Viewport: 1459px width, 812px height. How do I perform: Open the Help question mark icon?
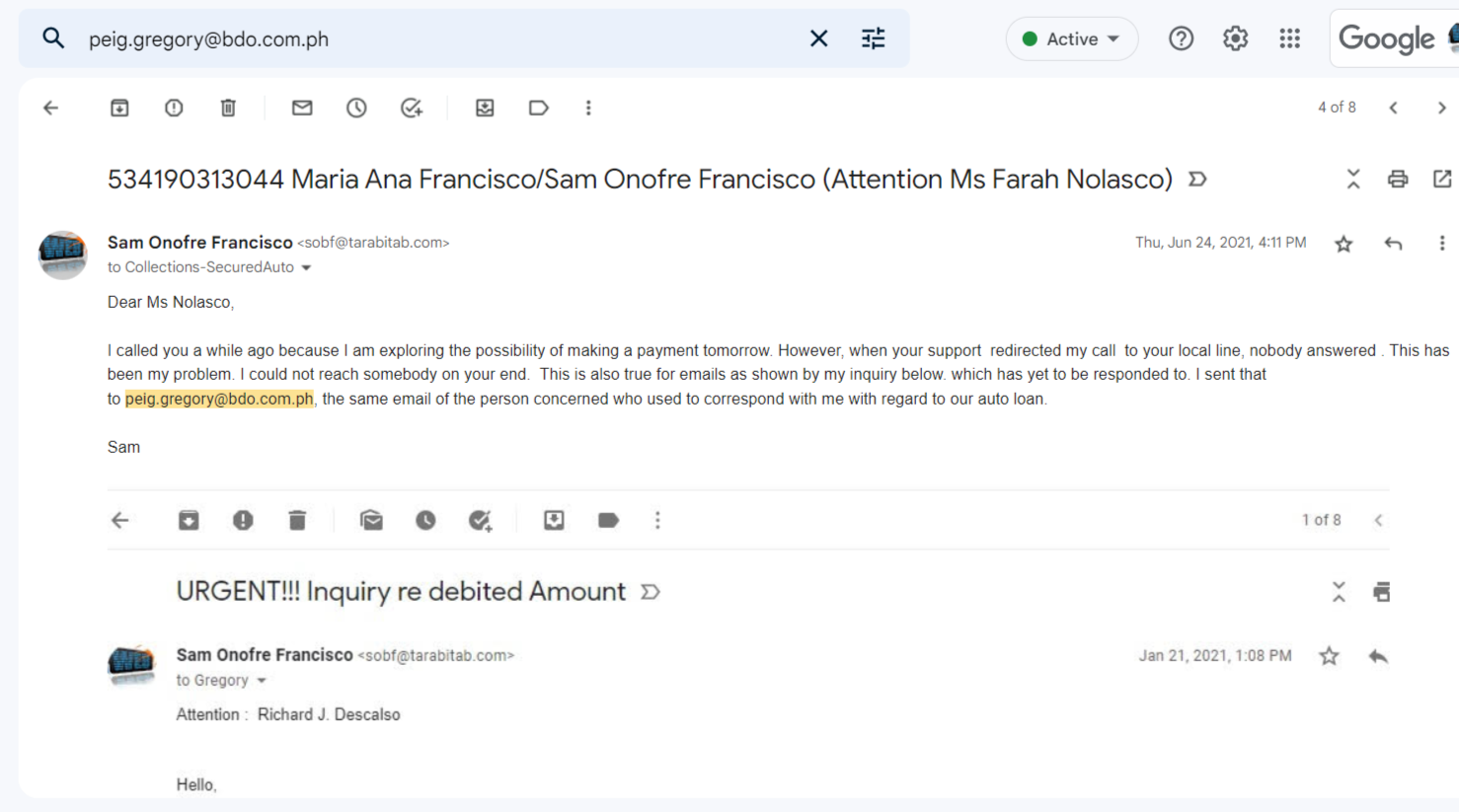pyautogui.click(x=1181, y=38)
